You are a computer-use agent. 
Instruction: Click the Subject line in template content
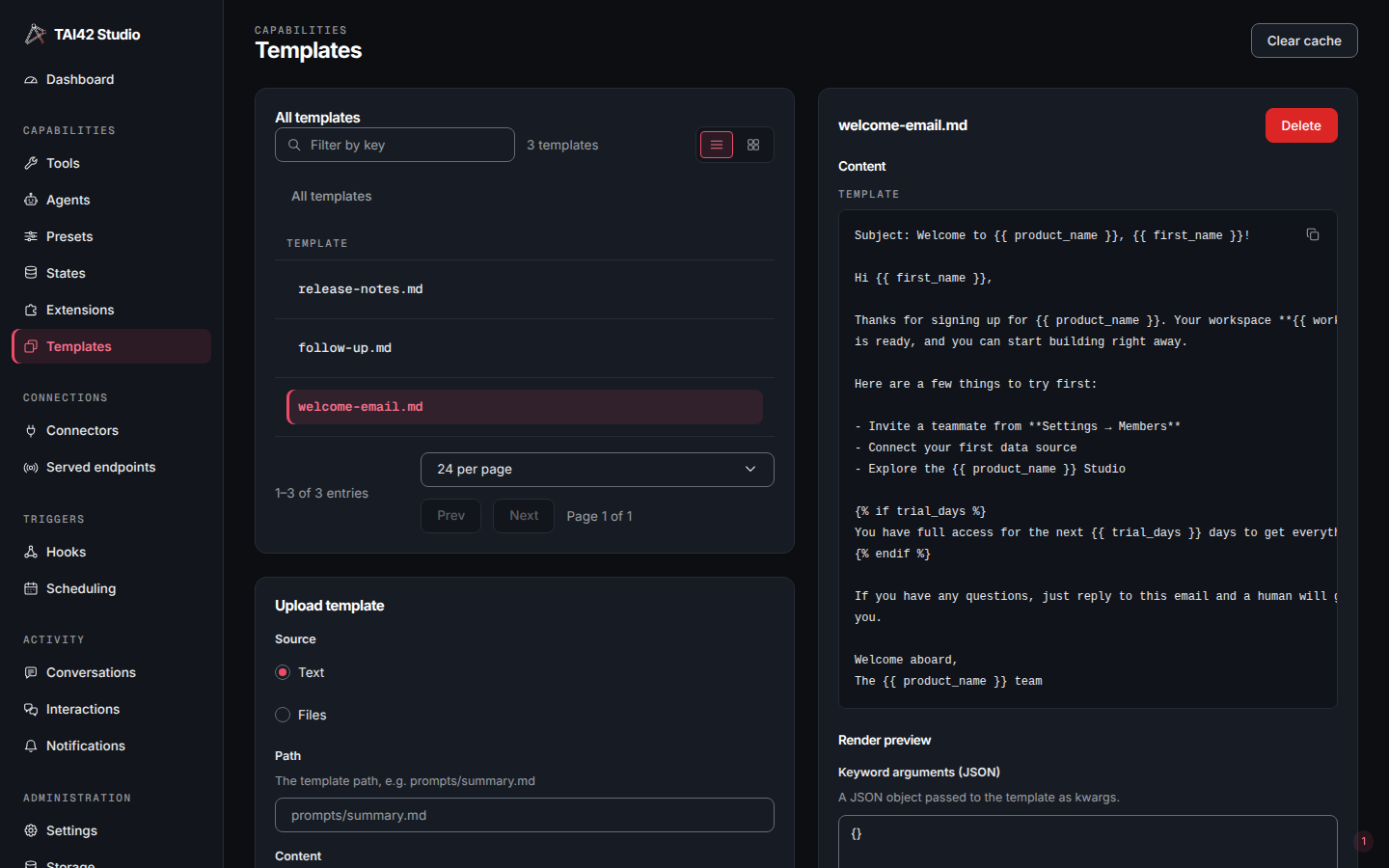coord(1052,235)
